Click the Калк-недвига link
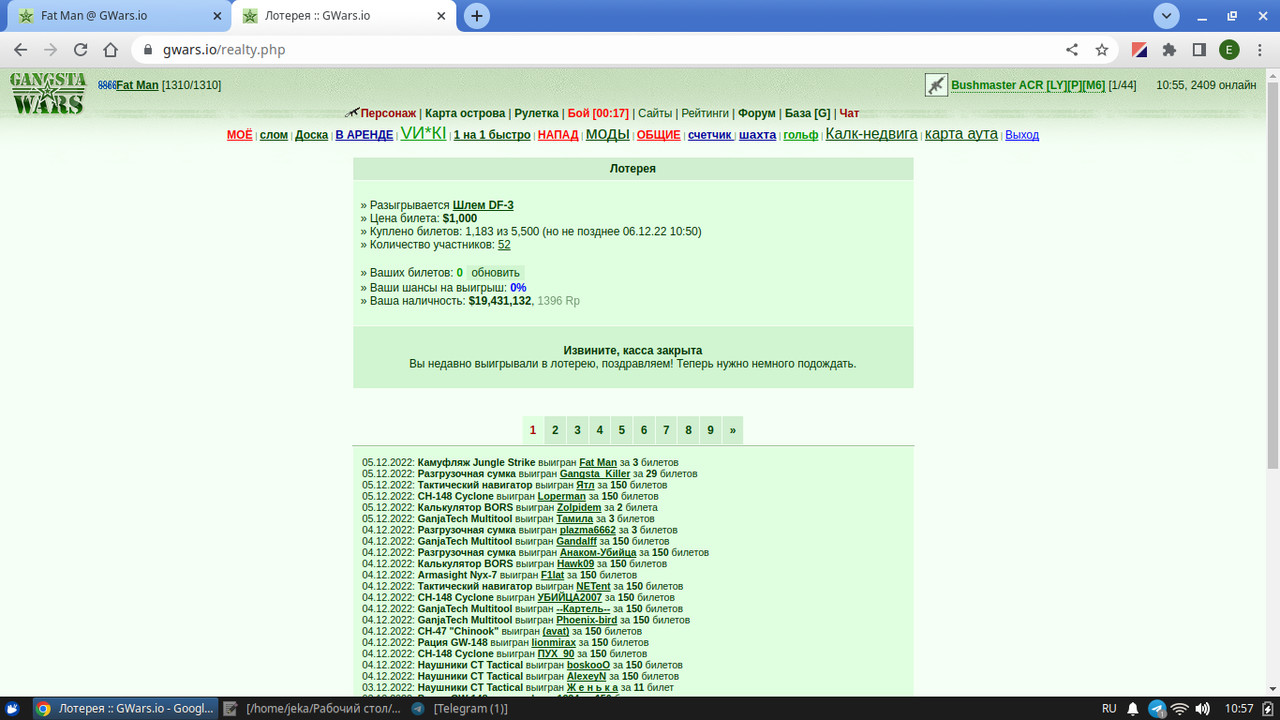This screenshot has width=1280, height=720. (x=871, y=134)
